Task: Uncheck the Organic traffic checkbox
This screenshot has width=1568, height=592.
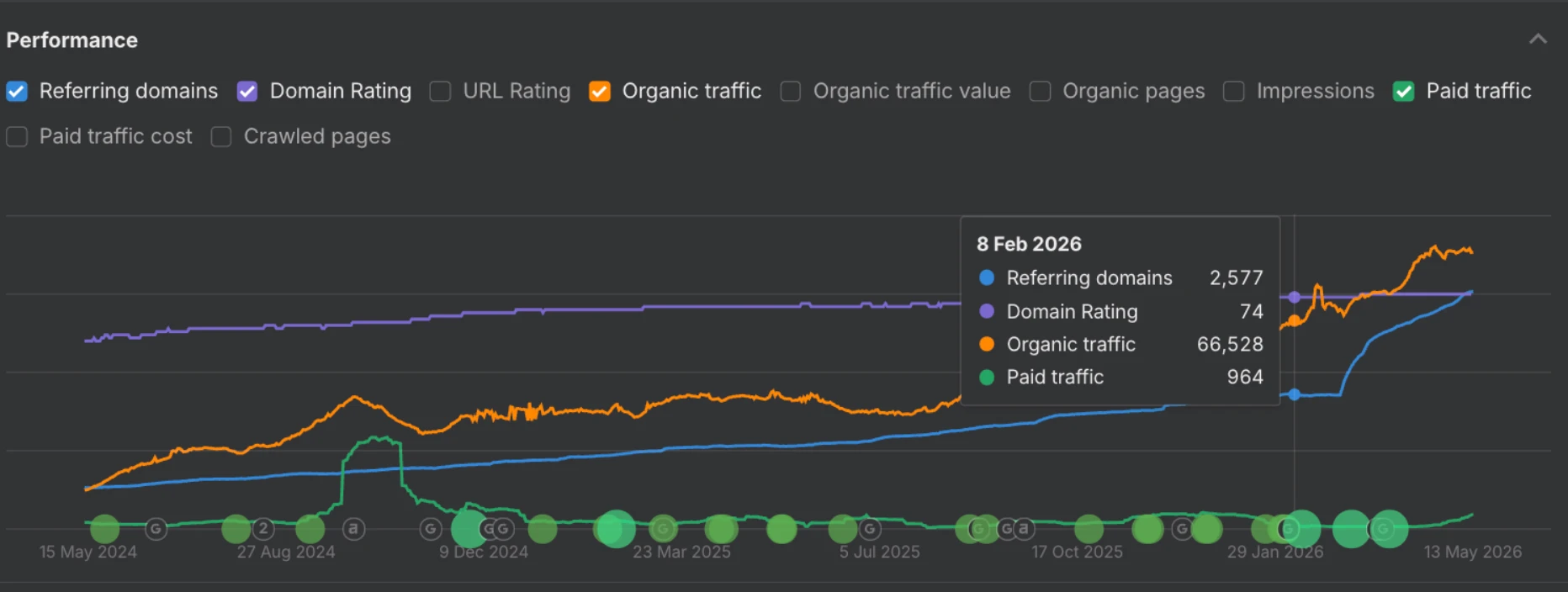Action: tap(600, 92)
